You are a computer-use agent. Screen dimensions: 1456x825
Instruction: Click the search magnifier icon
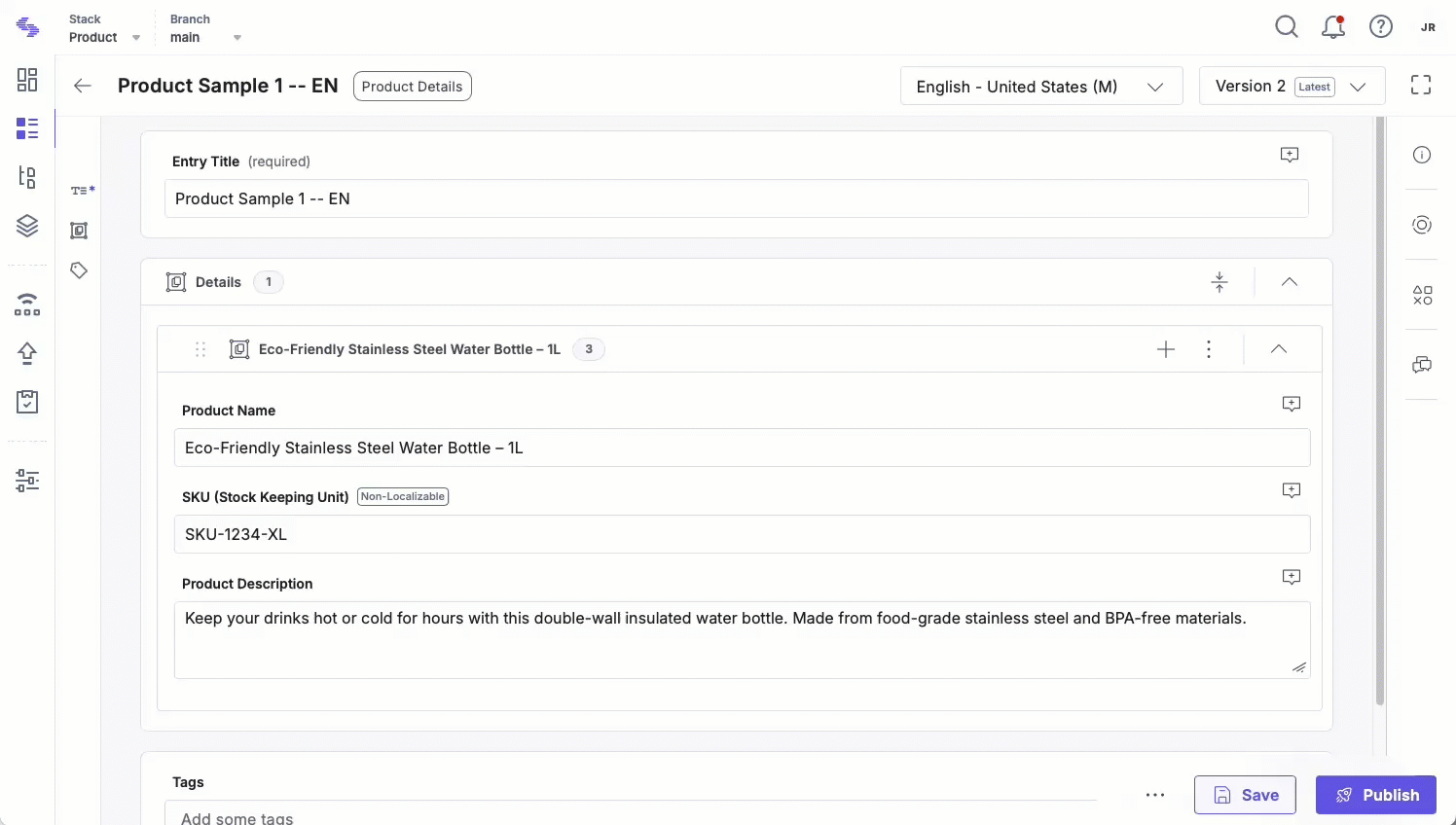coord(1287,27)
